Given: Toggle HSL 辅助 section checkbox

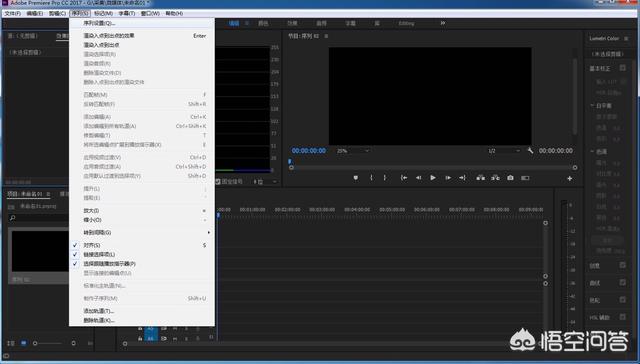Looking at the screenshot, I should pyautogui.click(x=622, y=317).
